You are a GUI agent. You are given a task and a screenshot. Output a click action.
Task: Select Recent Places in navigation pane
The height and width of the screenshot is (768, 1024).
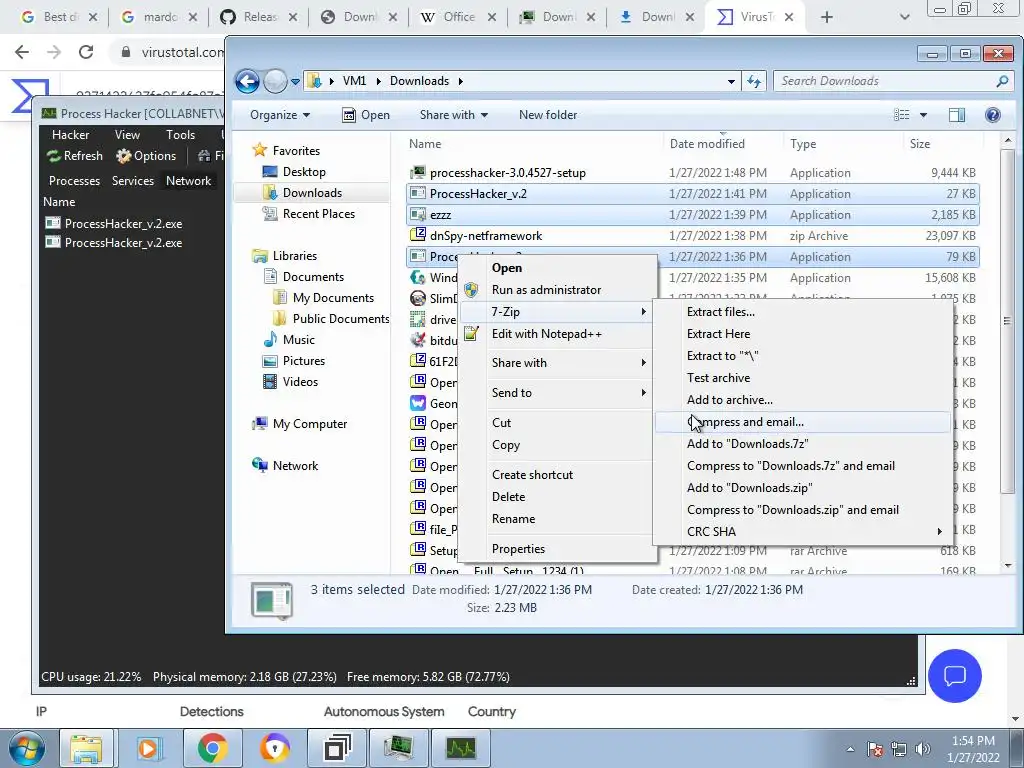point(319,214)
